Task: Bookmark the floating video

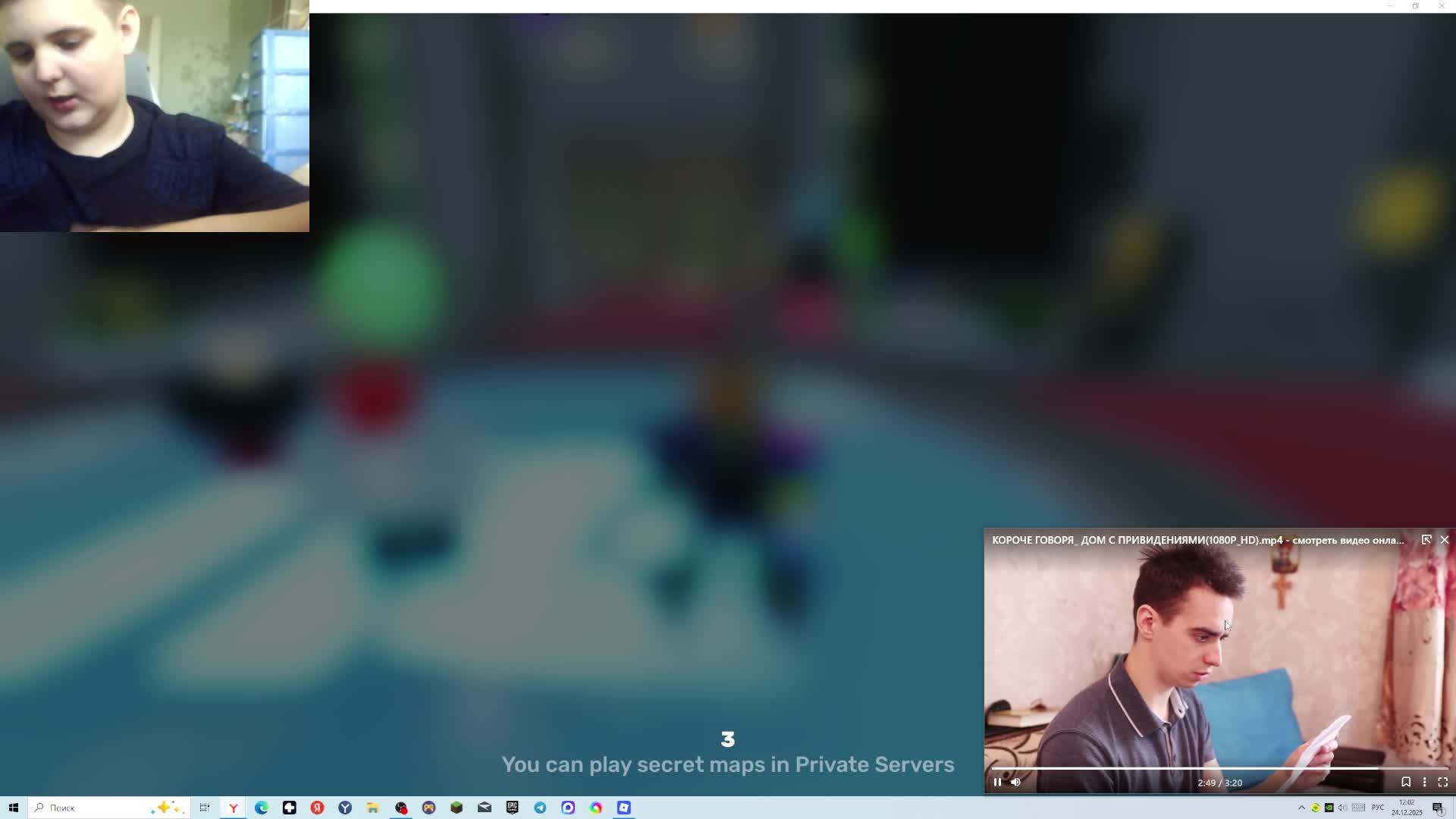Action: (1405, 782)
